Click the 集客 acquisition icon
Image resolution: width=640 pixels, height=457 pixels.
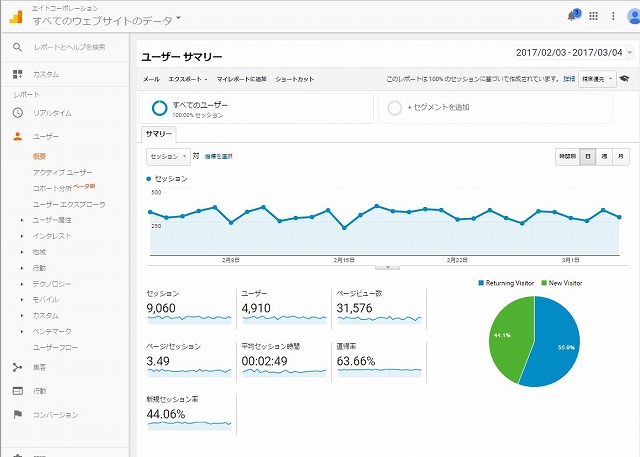[18, 368]
